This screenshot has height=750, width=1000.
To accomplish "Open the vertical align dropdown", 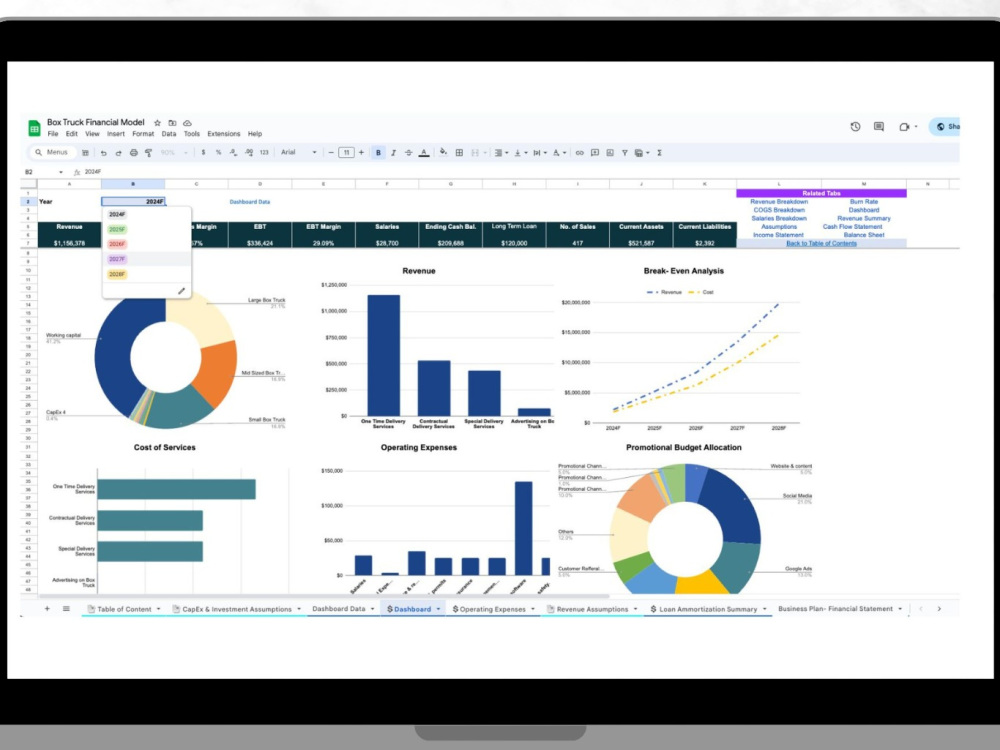I will pos(519,153).
